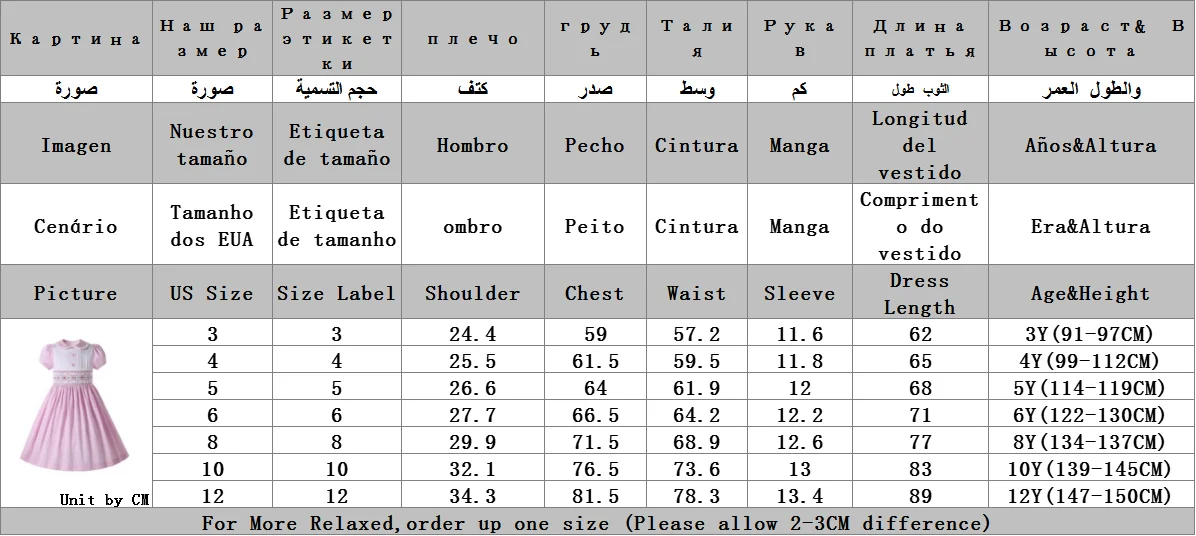The image size is (1196, 536).
Task: Select shoulder value 24.4 cell
Action: (473, 334)
